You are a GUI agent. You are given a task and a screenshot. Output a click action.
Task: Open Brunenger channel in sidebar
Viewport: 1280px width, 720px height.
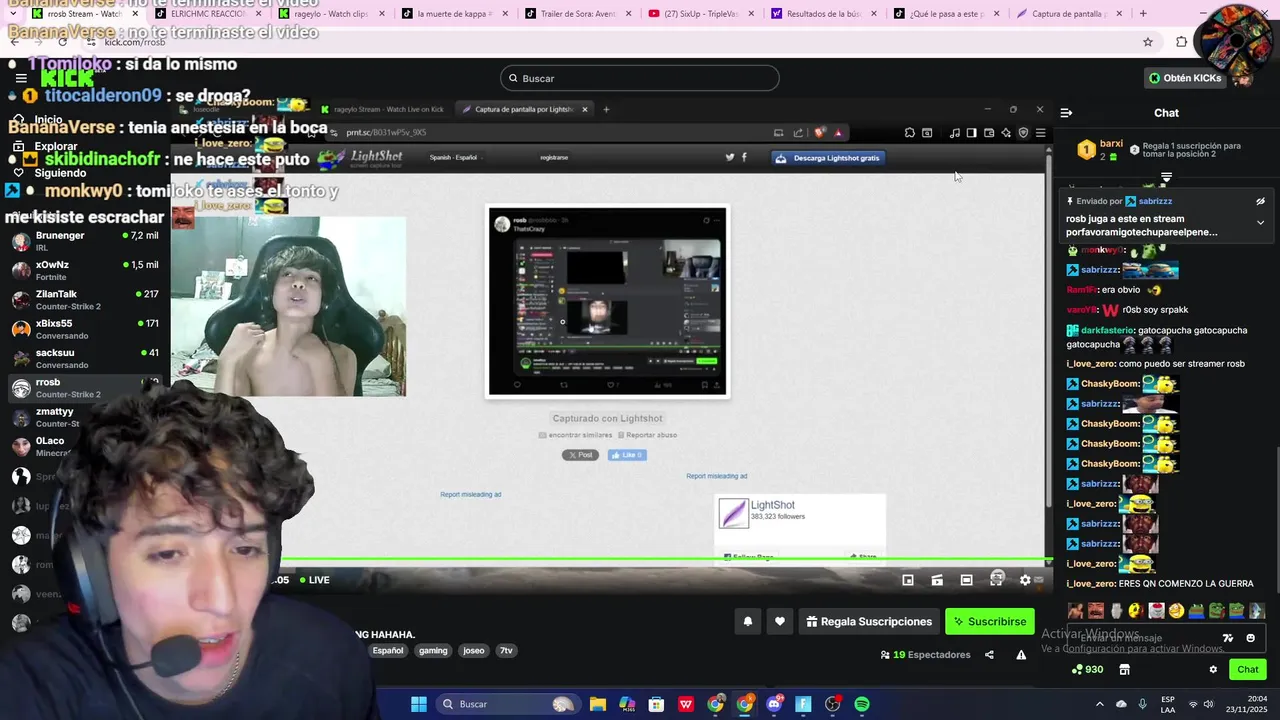[x=85, y=241]
